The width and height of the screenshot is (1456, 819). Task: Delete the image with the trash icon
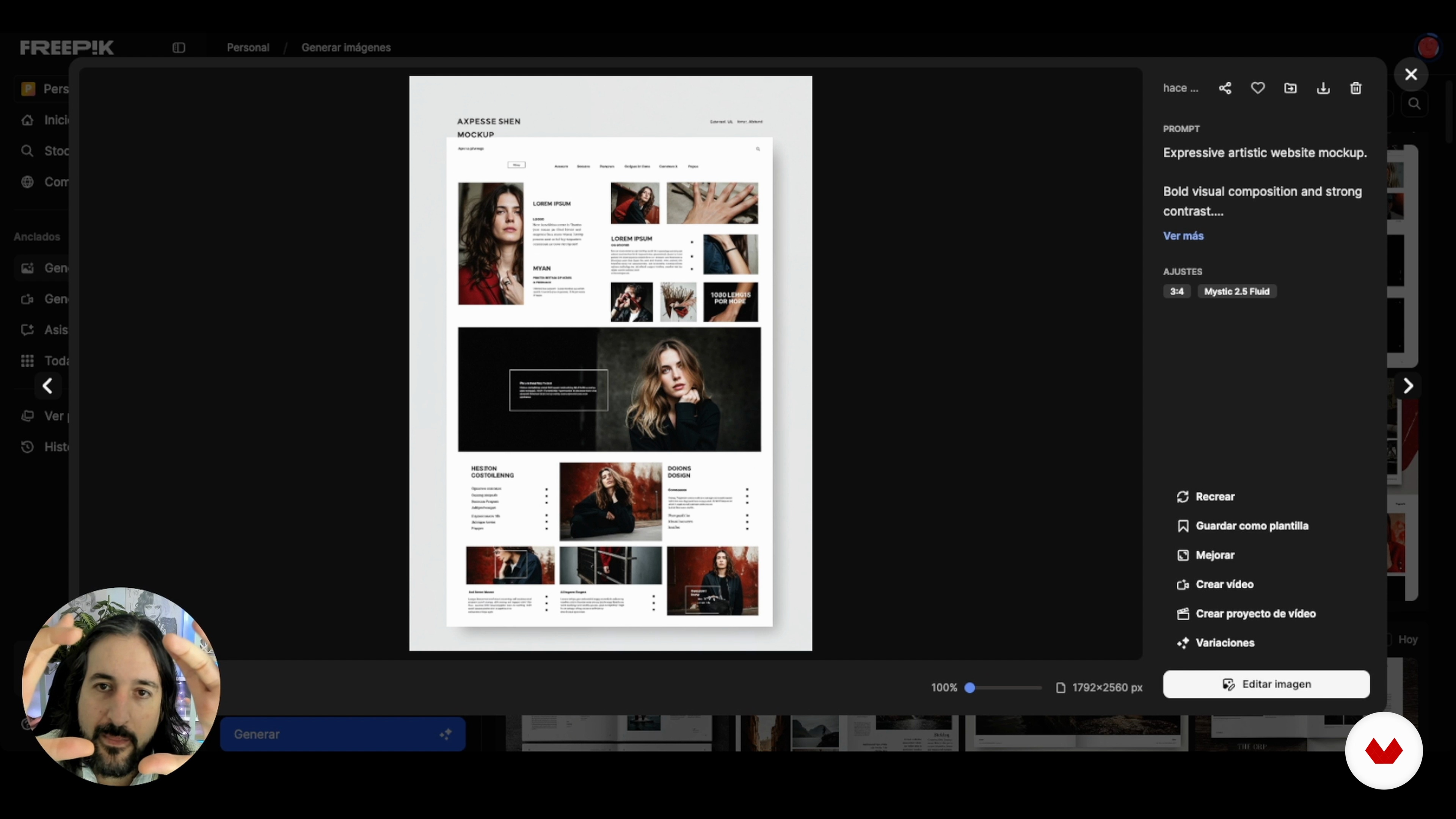[x=1356, y=88]
